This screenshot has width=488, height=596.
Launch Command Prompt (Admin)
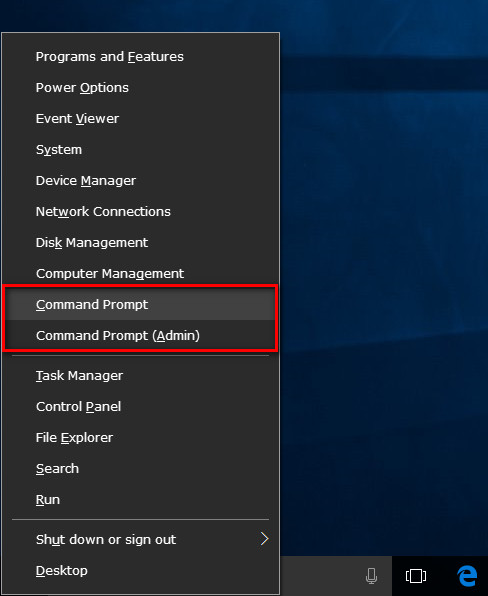point(141,336)
